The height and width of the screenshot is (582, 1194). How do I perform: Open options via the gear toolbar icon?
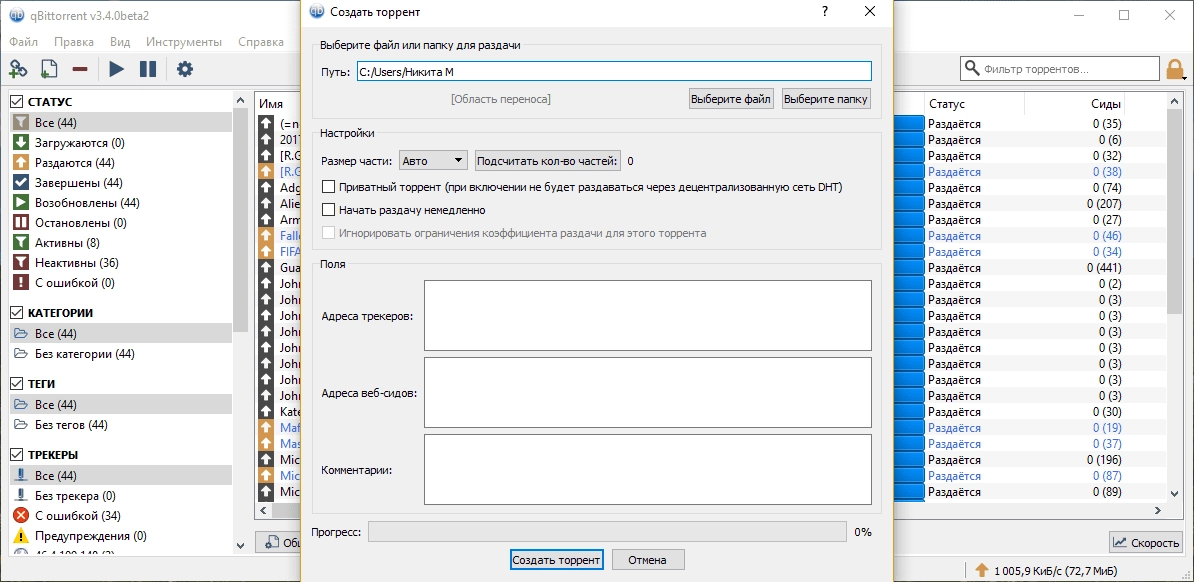185,69
